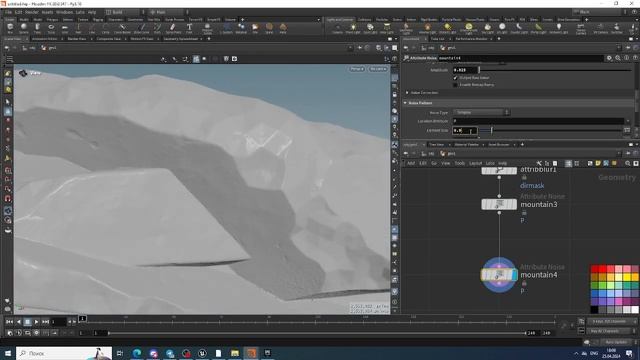Select the Sphere shelf tool

[24, 28]
